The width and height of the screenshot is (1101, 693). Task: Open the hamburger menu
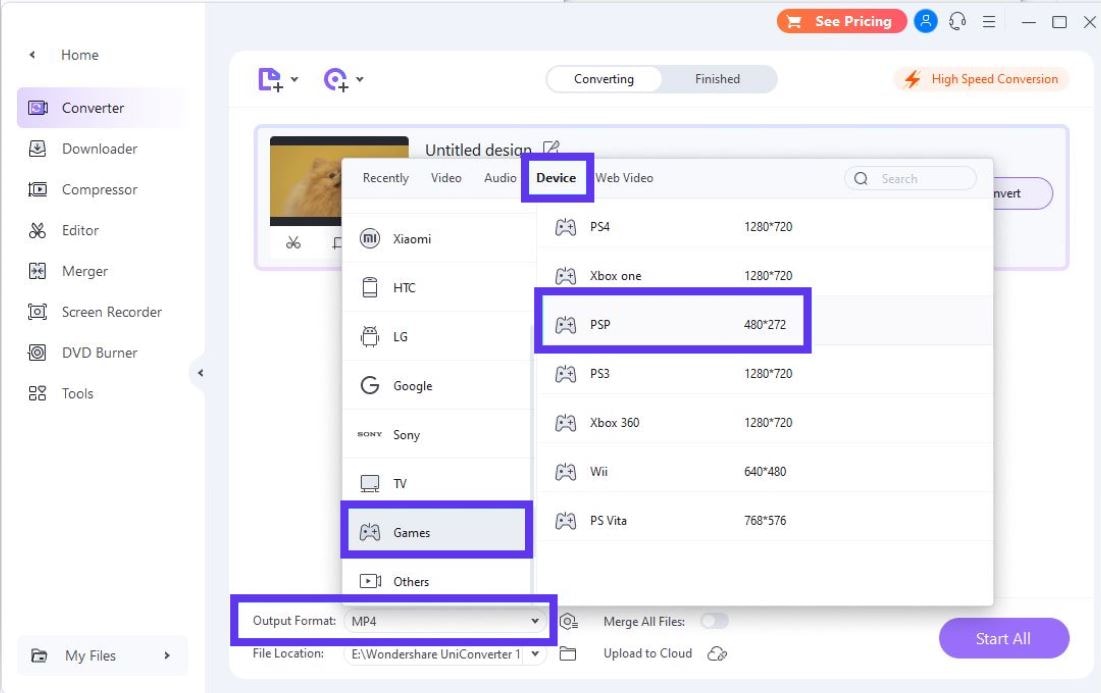click(989, 22)
